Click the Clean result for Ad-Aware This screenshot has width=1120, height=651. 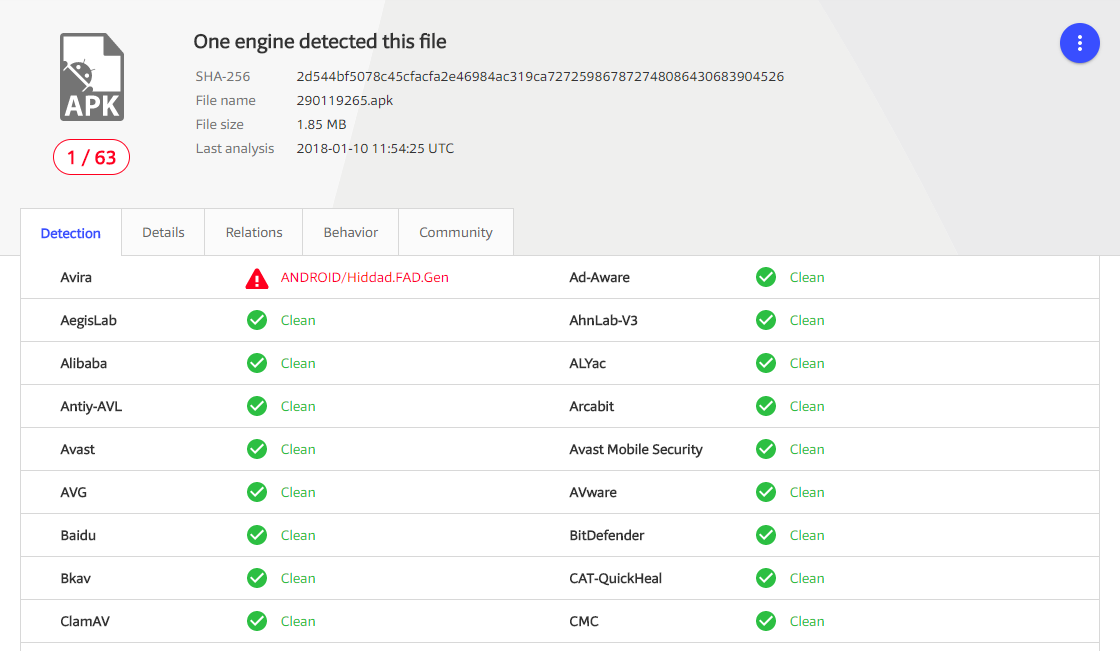pyautogui.click(x=807, y=277)
